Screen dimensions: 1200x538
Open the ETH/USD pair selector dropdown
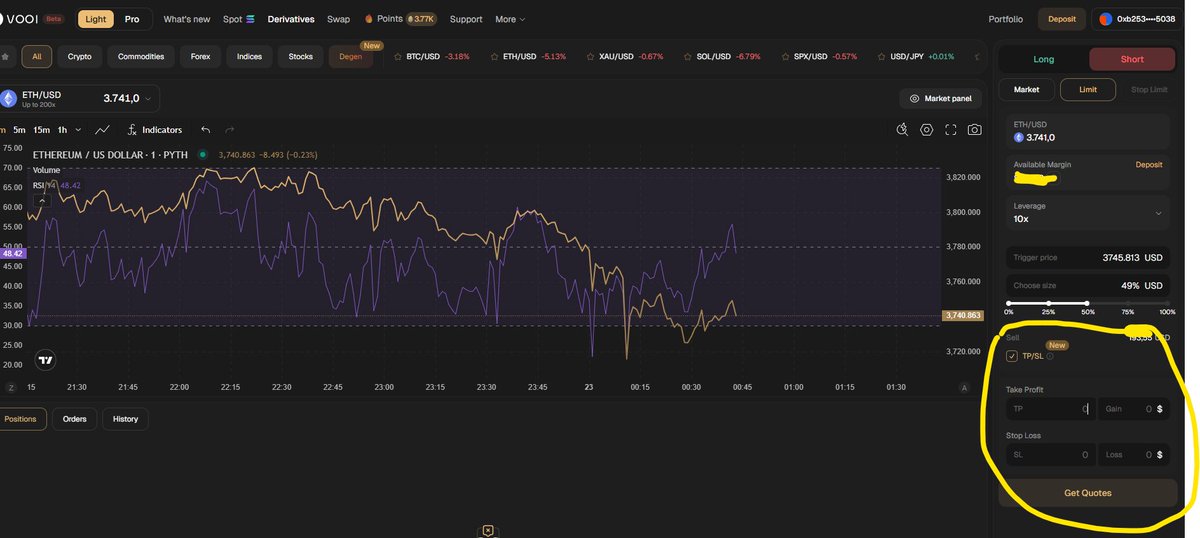[78, 98]
